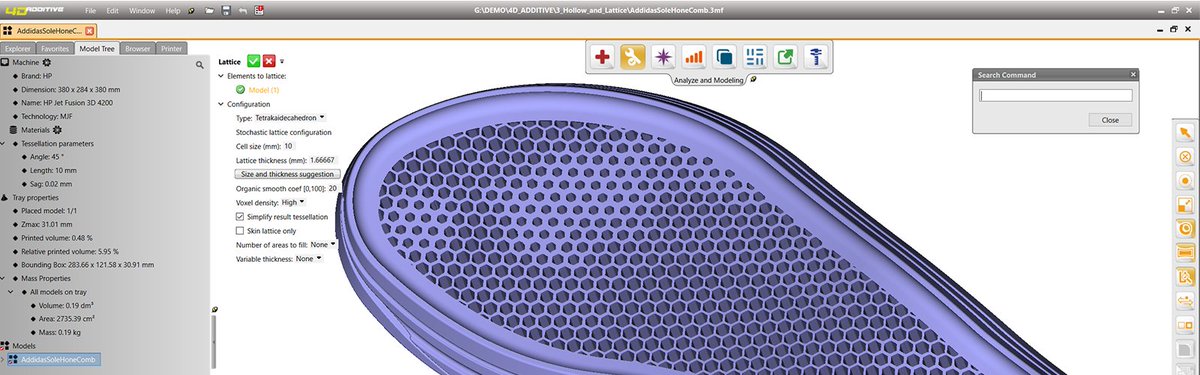Click the Model (1) link

tap(263, 90)
